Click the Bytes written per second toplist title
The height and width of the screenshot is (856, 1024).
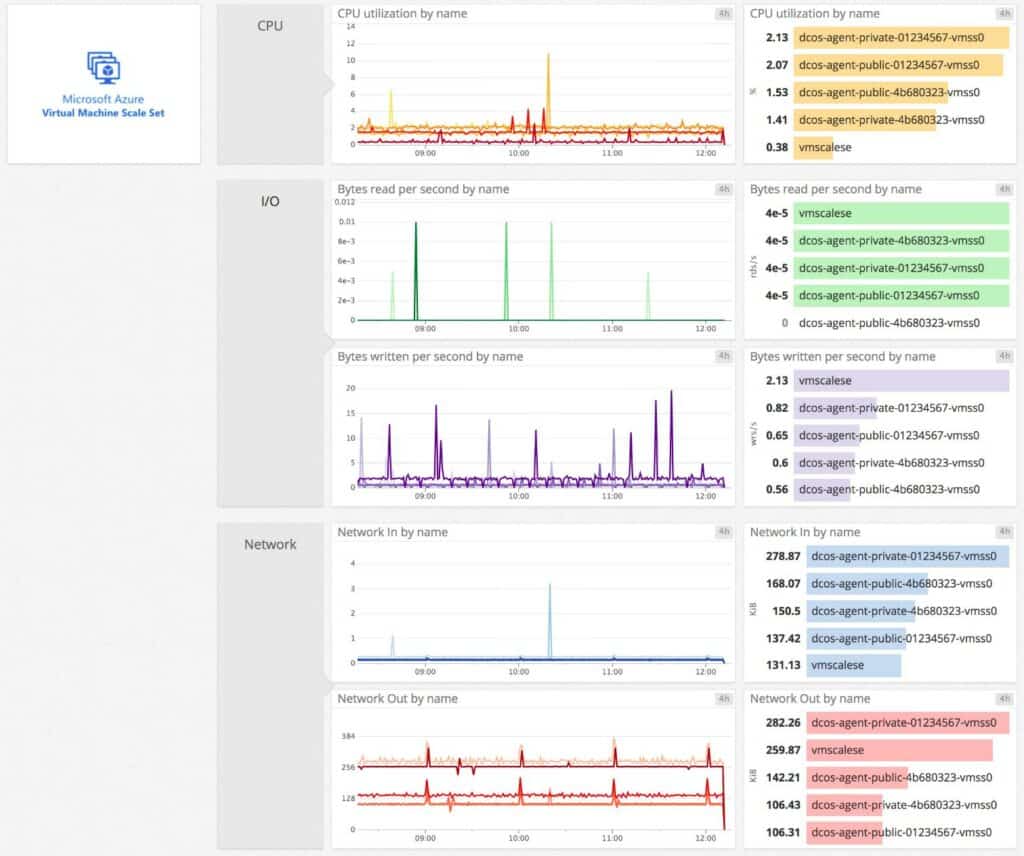pyautogui.click(x=842, y=357)
